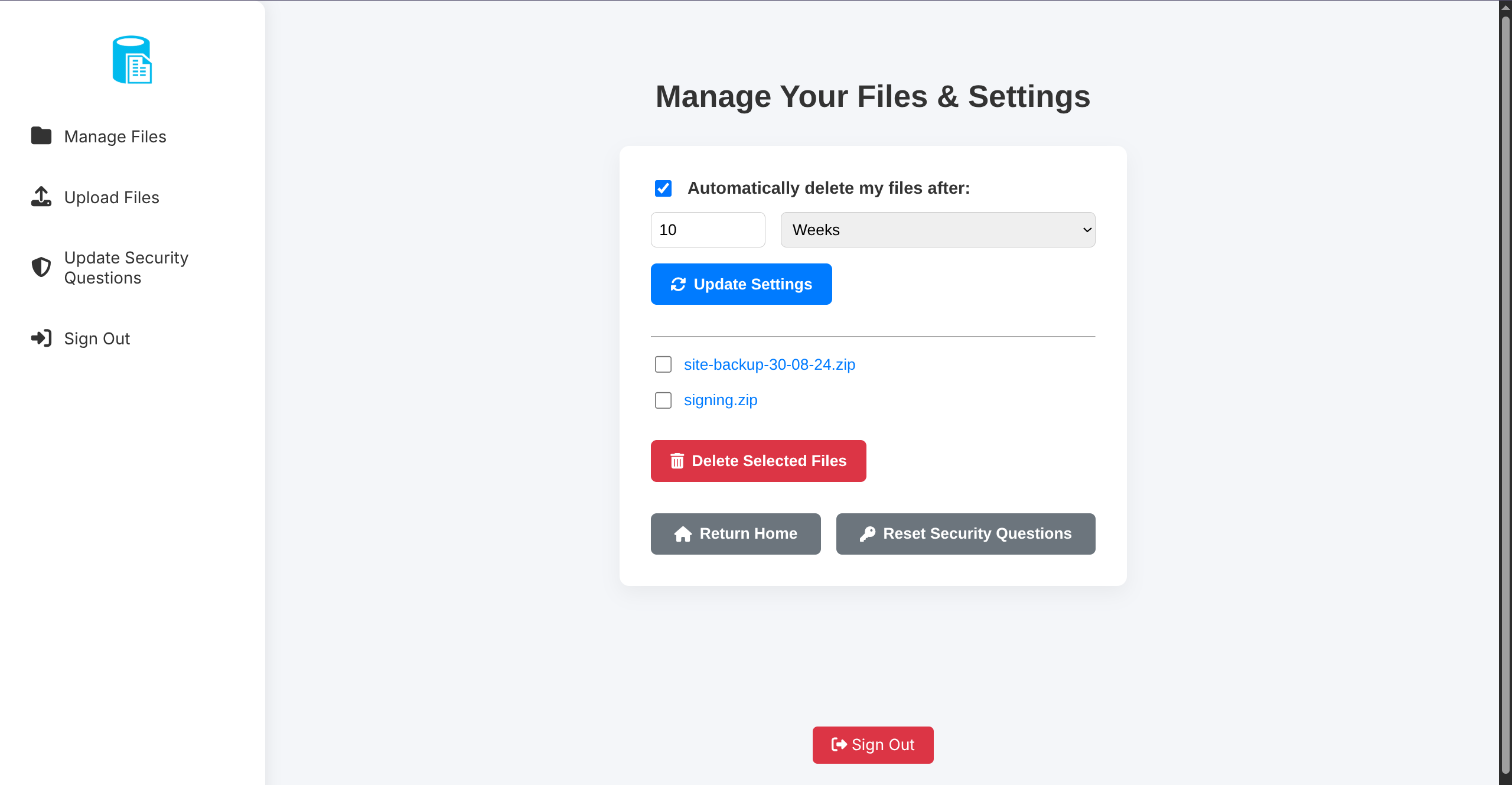
Task: Tick the signing.zip file checkbox
Action: [x=663, y=400]
